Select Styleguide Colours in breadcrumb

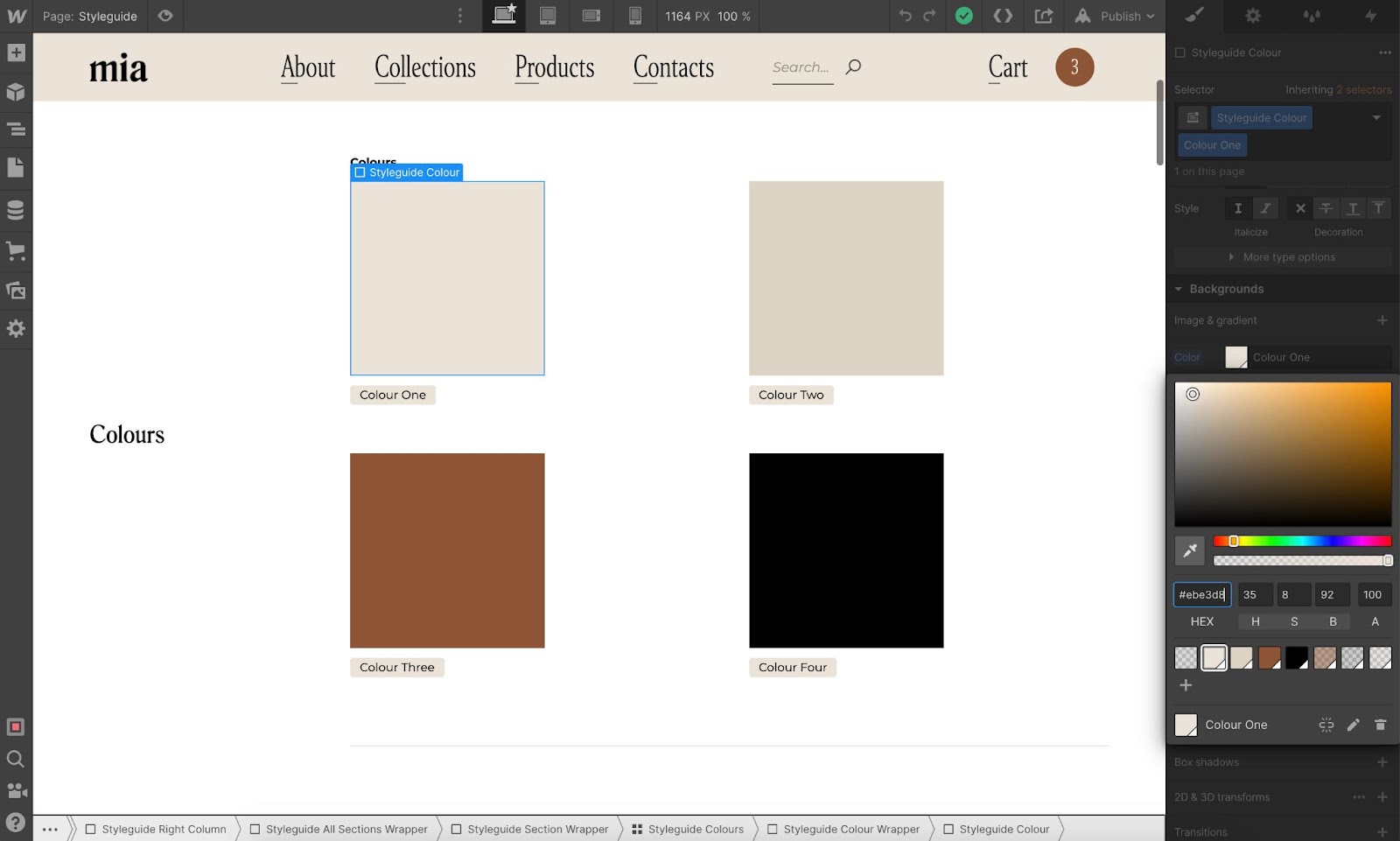[688, 829]
